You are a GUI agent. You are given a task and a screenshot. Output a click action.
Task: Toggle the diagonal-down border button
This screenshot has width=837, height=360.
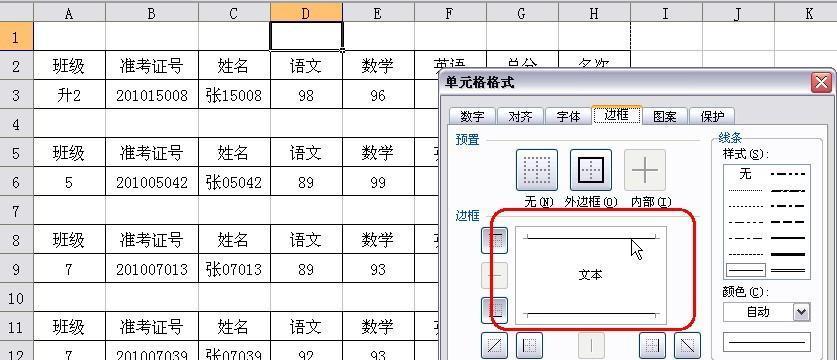click(688, 346)
